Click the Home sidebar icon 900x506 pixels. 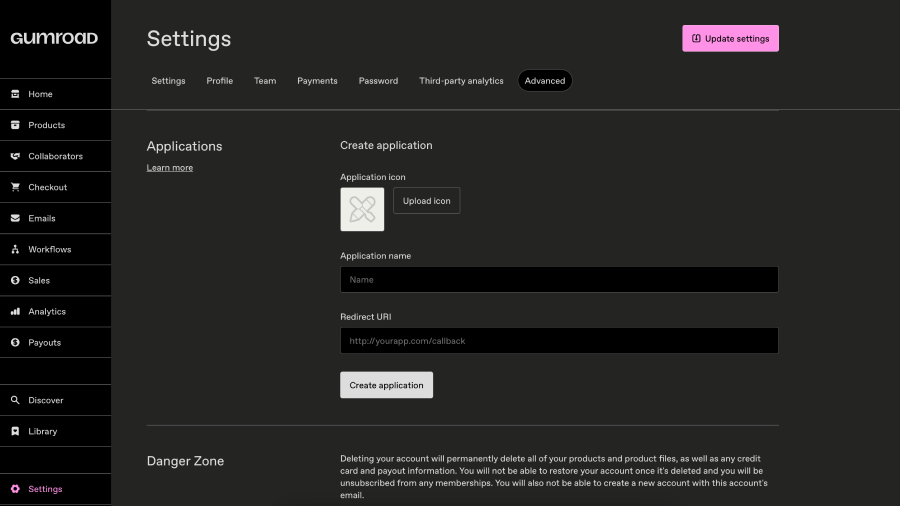pos(15,94)
